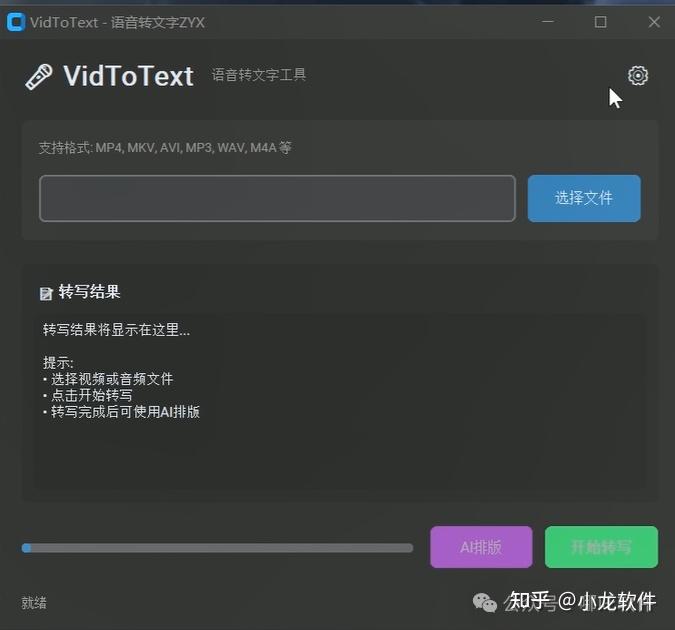Click the notepad icon next to 转写结果
The image size is (675, 630).
pyautogui.click(x=46, y=293)
